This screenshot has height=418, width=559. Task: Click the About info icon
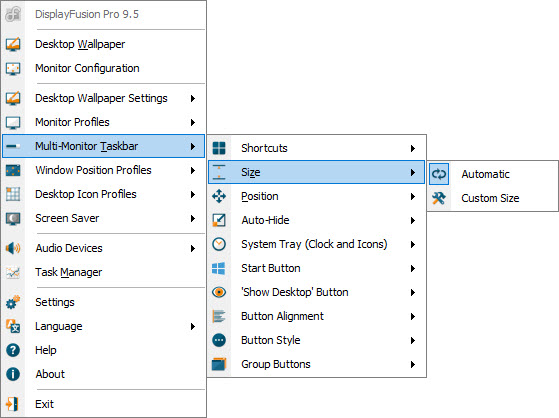(x=13, y=374)
